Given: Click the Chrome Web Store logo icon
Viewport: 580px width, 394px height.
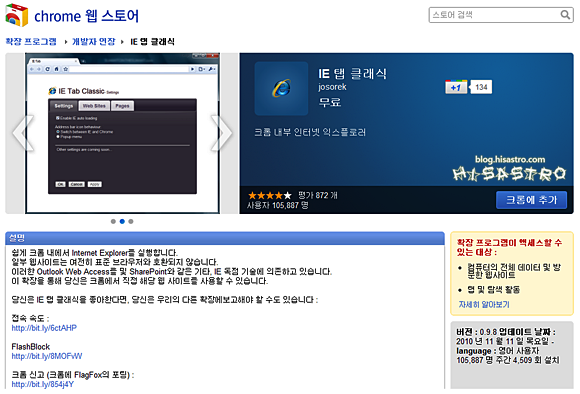Looking at the screenshot, I should tap(17, 15).
